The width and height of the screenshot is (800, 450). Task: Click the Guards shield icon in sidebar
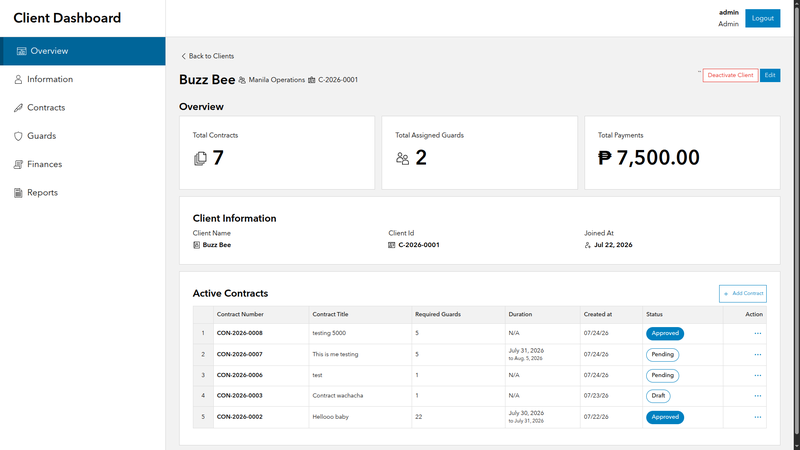18,136
